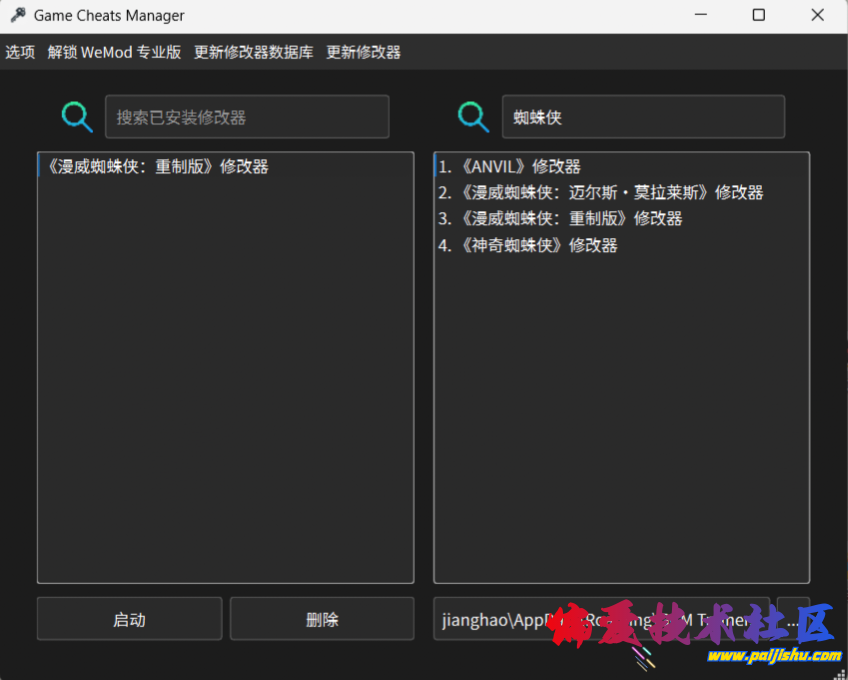Open the 解锁 WeMod 专业版 menu item
This screenshot has width=848, height=680.
[114, 52]
